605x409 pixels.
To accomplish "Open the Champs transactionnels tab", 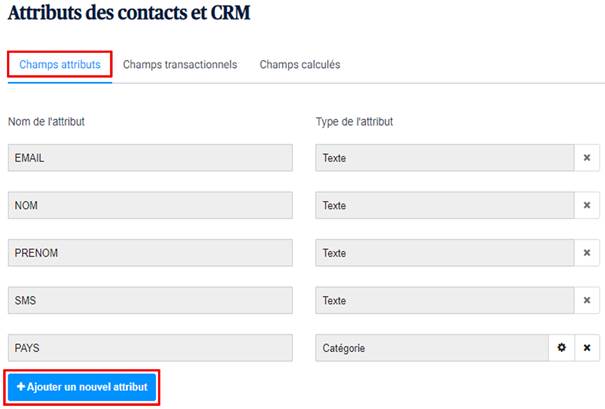I will click(x=180, y=64).
